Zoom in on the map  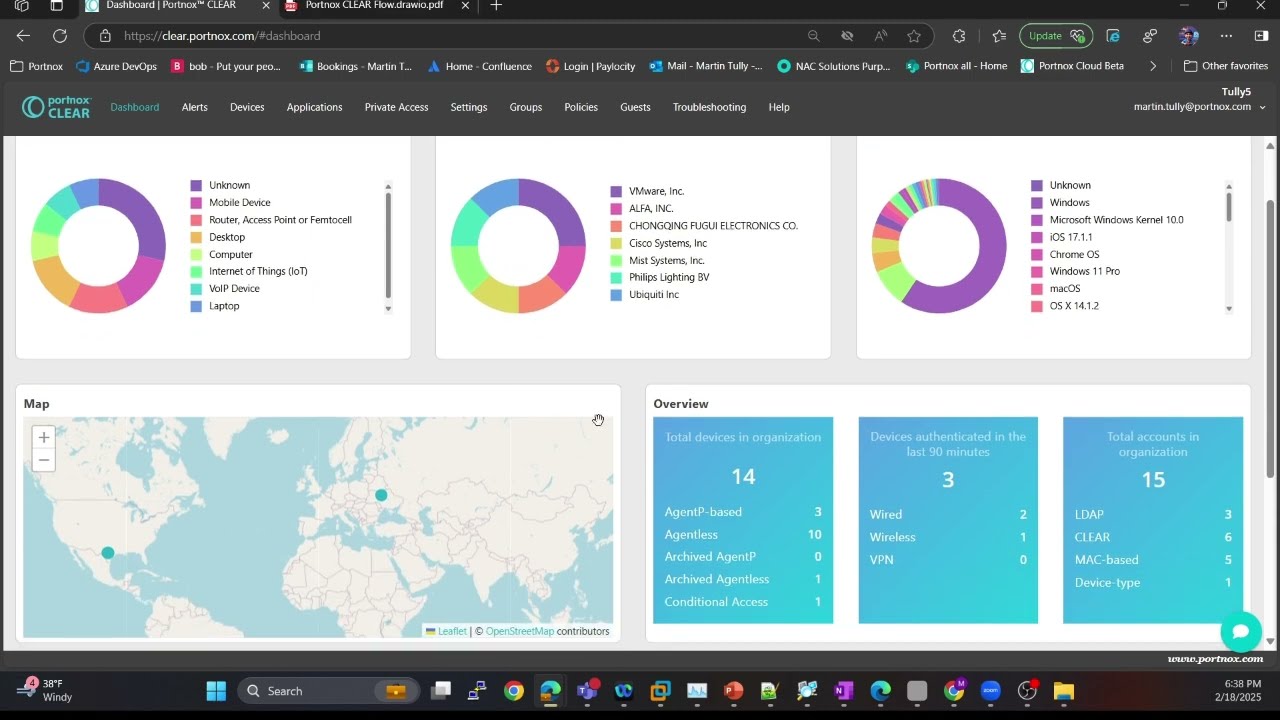click(x=43, y=437)
